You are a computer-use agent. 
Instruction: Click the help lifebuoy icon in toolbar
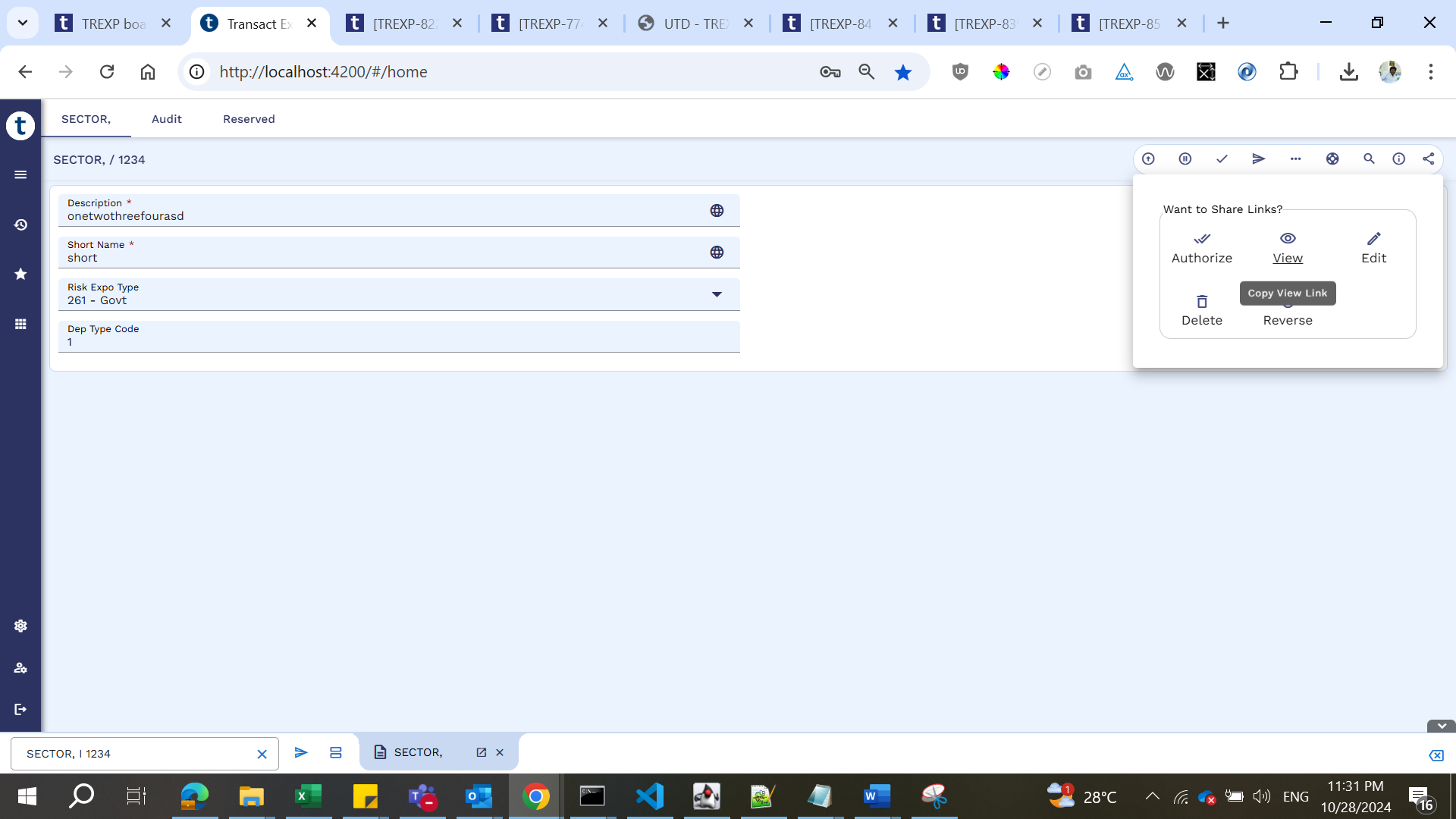(1332, 158)
